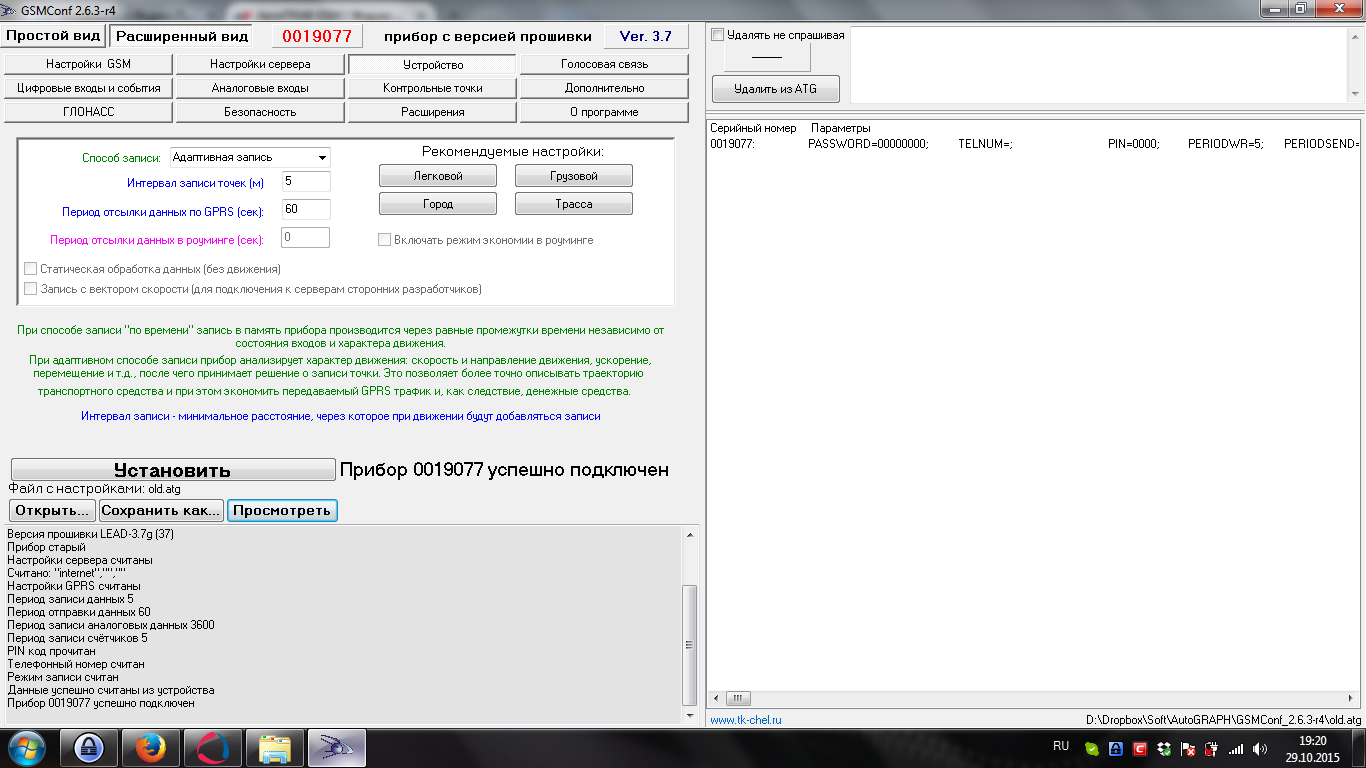Check the 'Удалять не спрашивая' checkbox
1366x768 pixels.
click(x=717, y=35)
